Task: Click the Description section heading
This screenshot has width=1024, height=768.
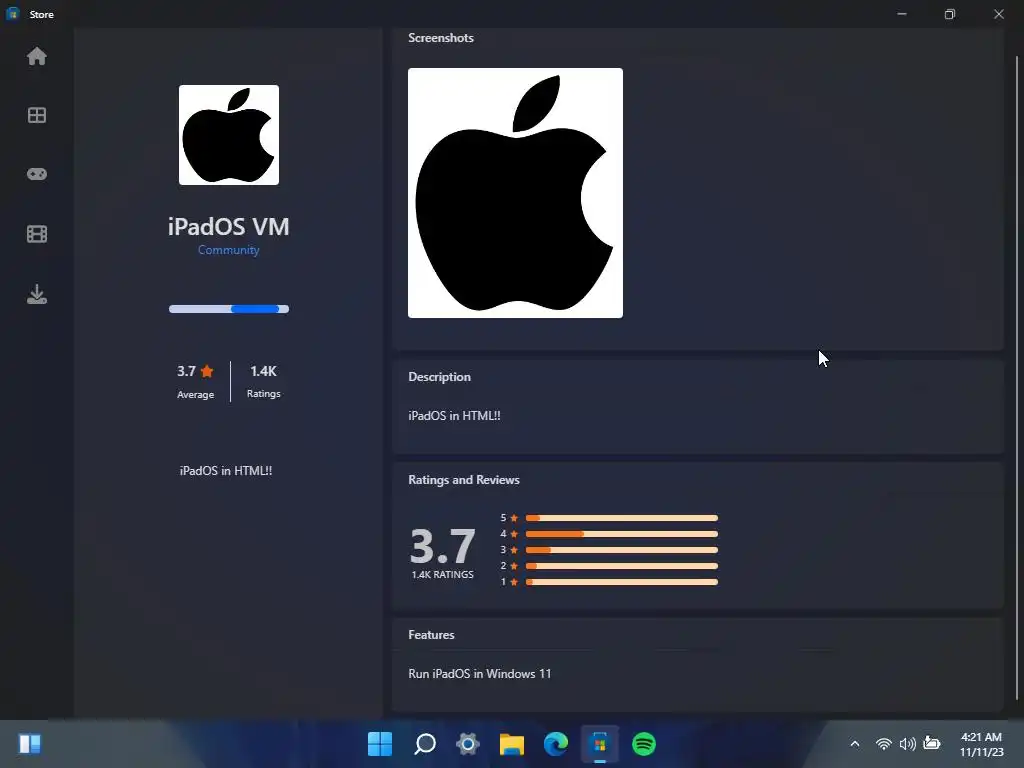Action: [x=440, y=377]
